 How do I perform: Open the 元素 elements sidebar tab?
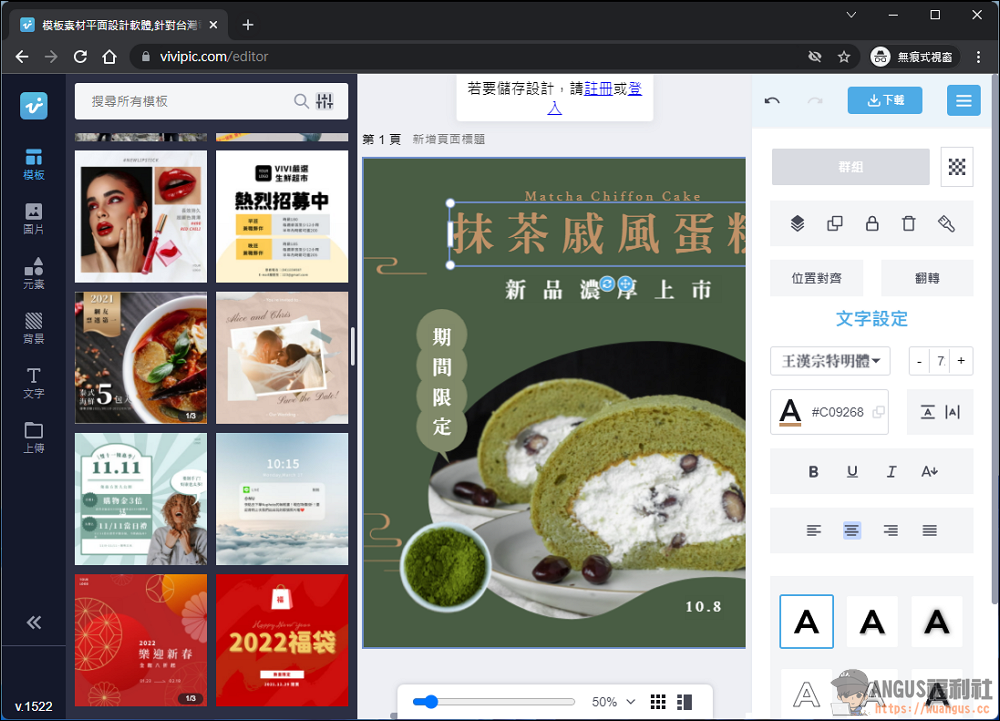pyautogui.click(x=33, y=273)
